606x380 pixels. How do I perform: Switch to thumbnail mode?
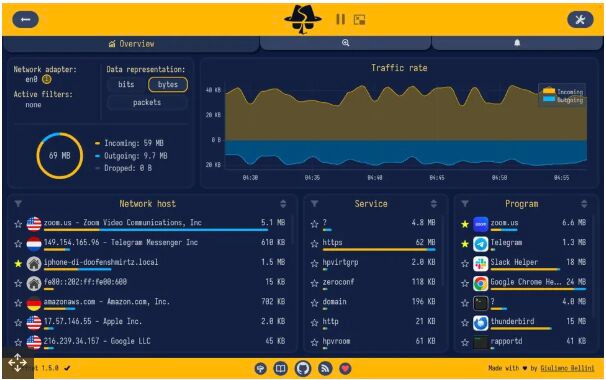pyautogui.click(x=359, y=20)
